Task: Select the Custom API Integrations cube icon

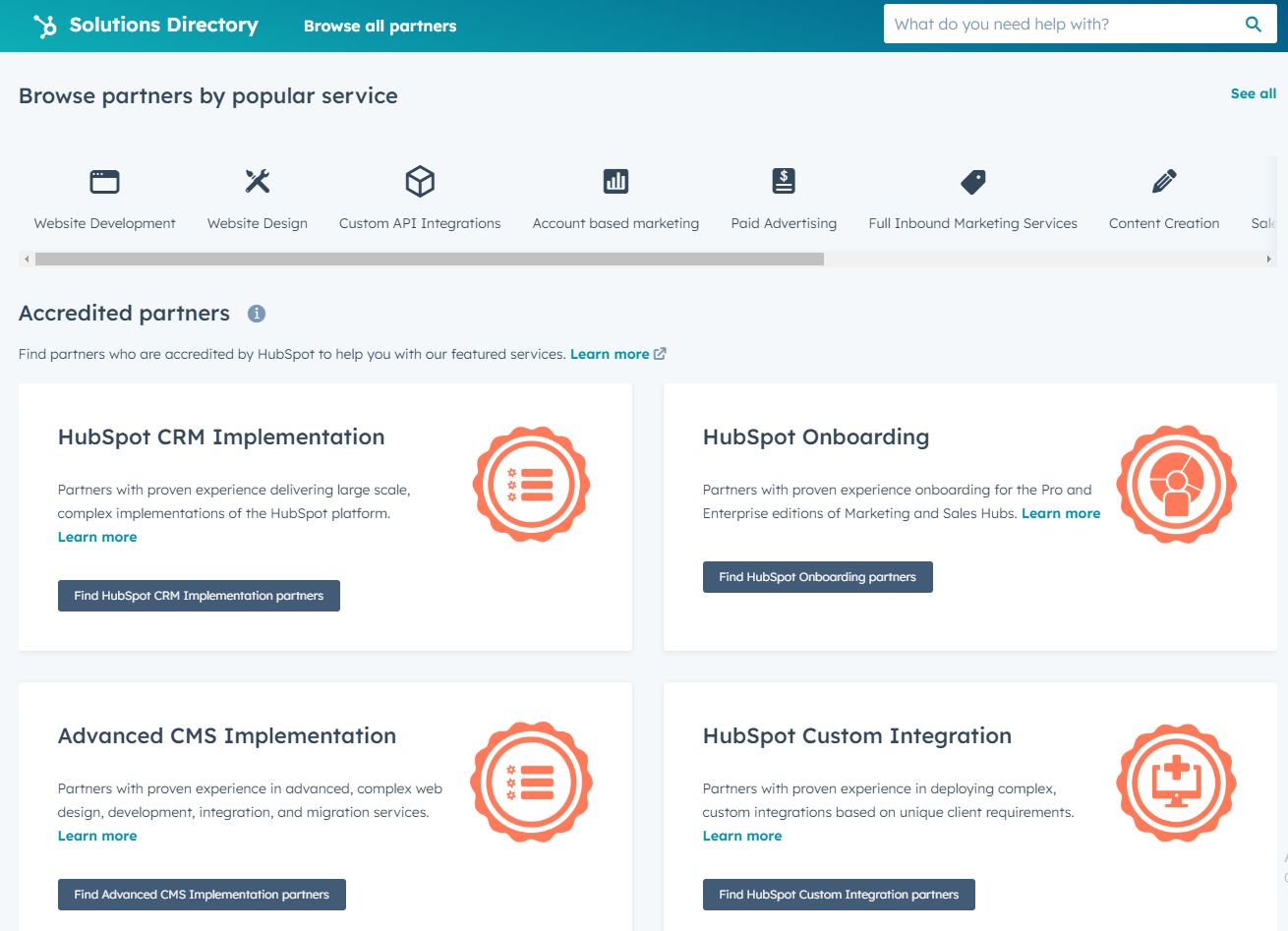Action: pyautogui.click(x=420, y=181)
